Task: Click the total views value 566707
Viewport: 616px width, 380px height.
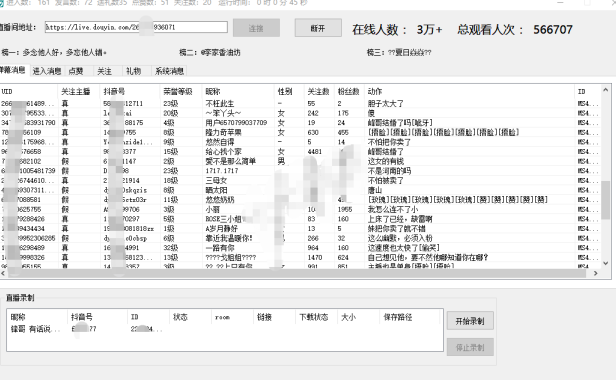Action: click(553, 29)
